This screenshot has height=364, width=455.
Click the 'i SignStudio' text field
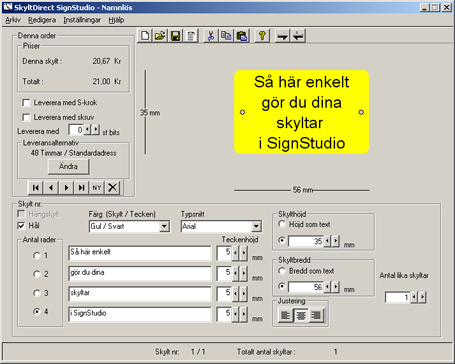click(x=140, y=314)
